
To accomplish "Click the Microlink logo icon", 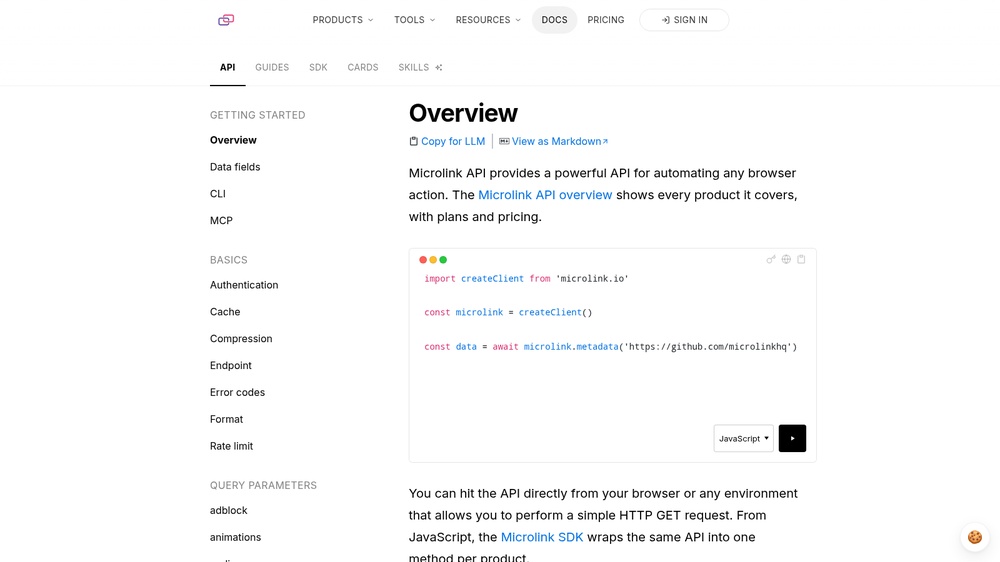I will coord(226,20).
